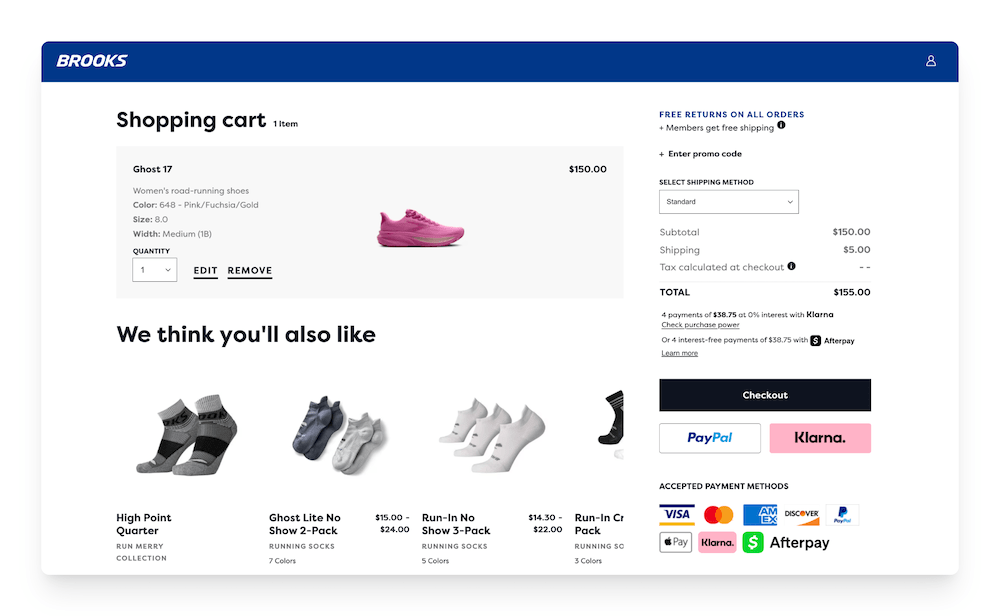The image size is (1000, 616).
Task: Open the High Point Quarter socks thumbnail
Action: click(x=185, y=430)
